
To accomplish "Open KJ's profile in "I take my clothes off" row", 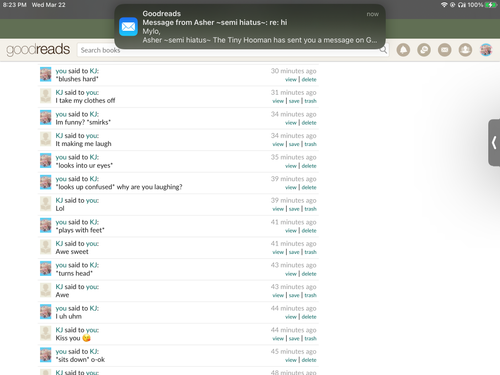I will tap(59, 92).
